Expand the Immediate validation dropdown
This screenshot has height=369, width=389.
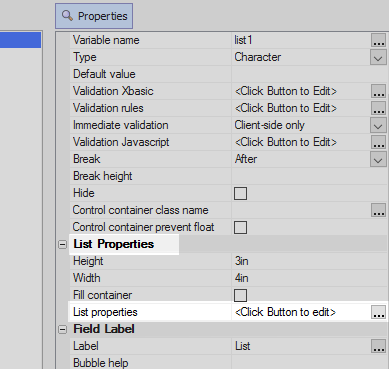(378, 125)
